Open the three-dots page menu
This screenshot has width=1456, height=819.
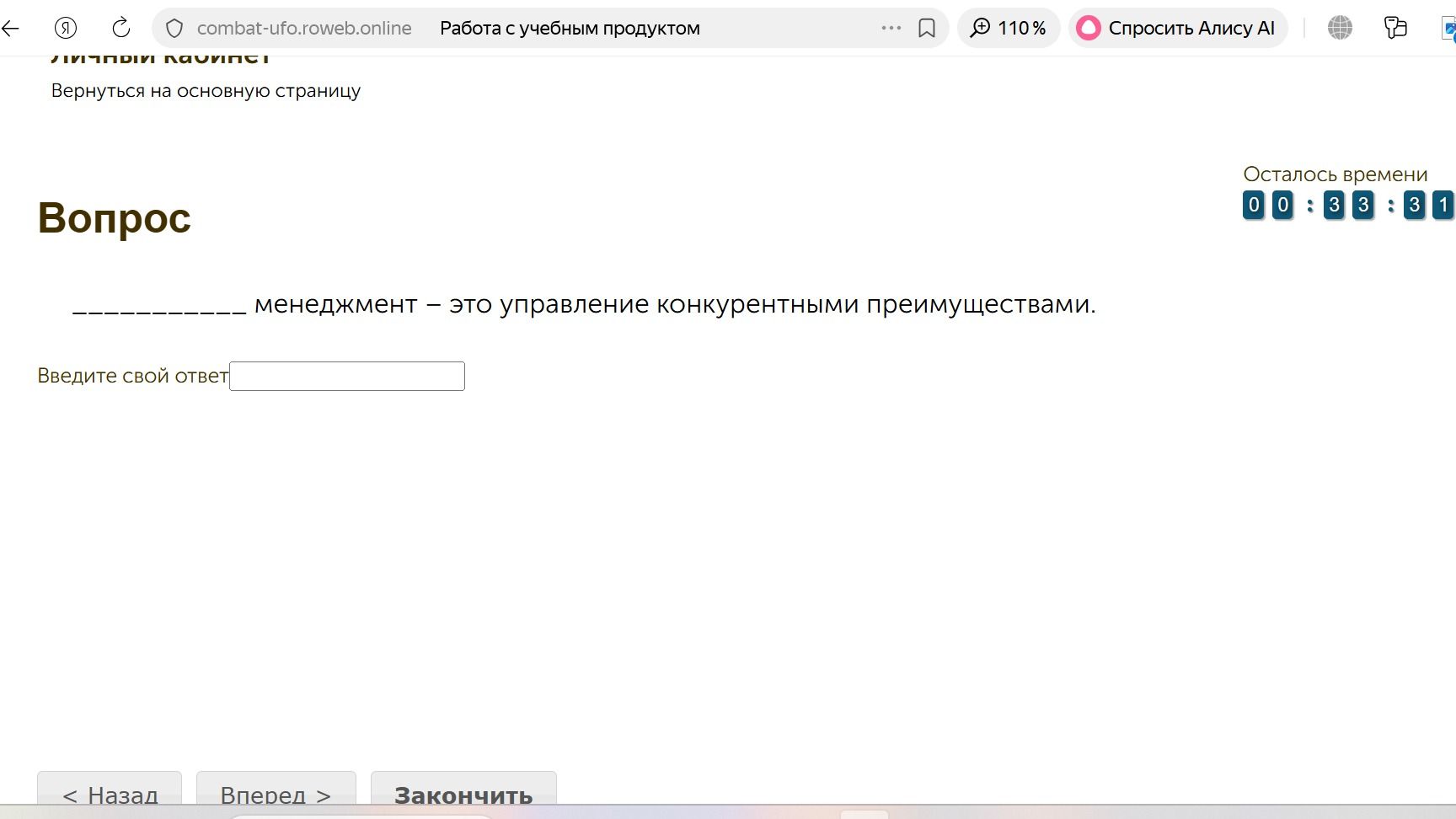pyautogui.click(x=891, y=28)
